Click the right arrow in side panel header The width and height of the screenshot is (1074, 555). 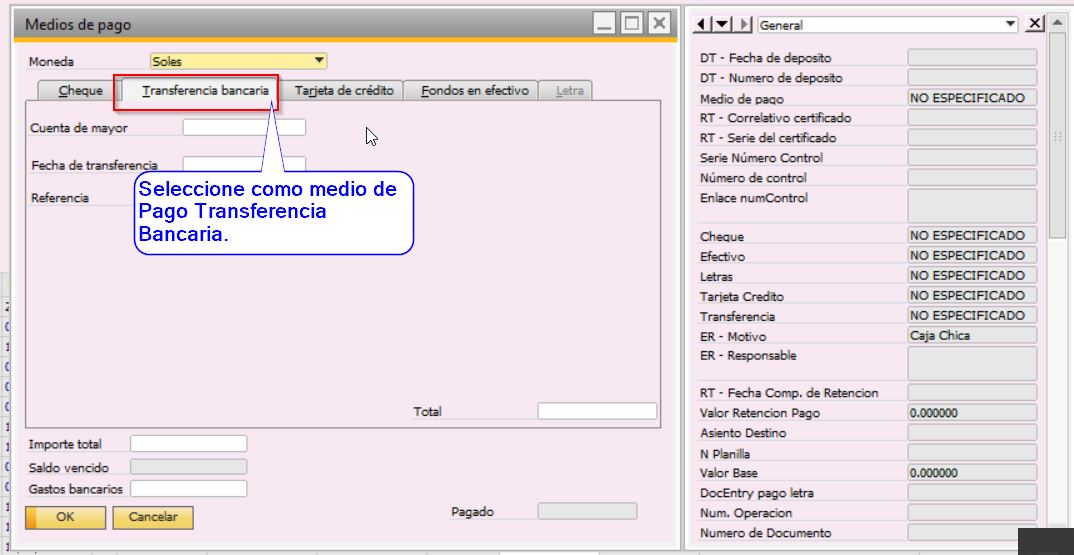click(x=745, y=24)
